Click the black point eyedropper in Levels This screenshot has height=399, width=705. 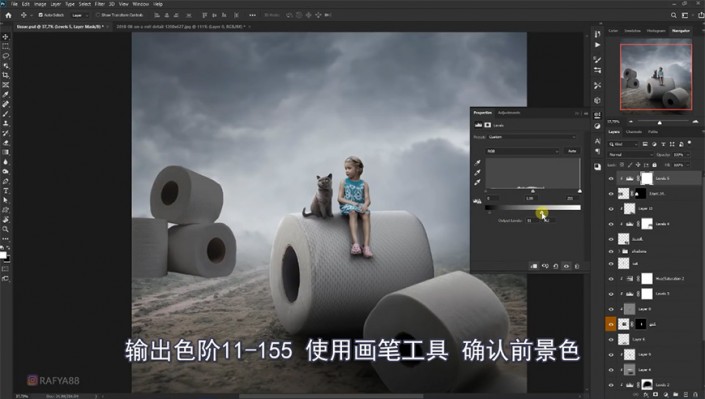477,162
